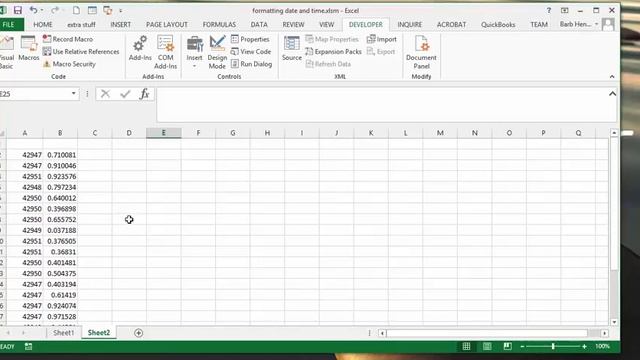Open the Add-Ins manager
Screen dimensions: 640x360
[x=140, y=49]
